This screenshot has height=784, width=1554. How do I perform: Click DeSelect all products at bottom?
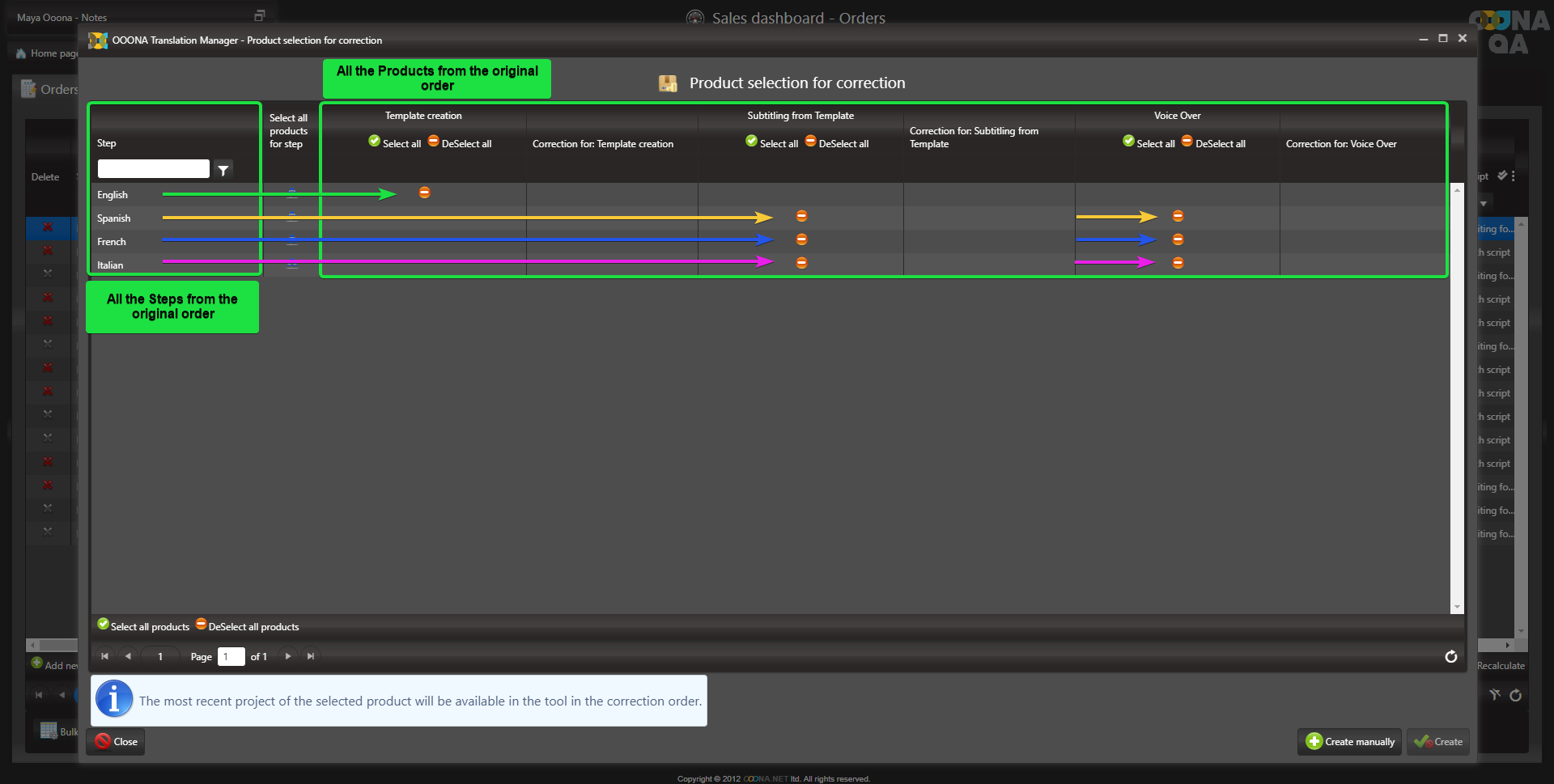coord(248,626)
